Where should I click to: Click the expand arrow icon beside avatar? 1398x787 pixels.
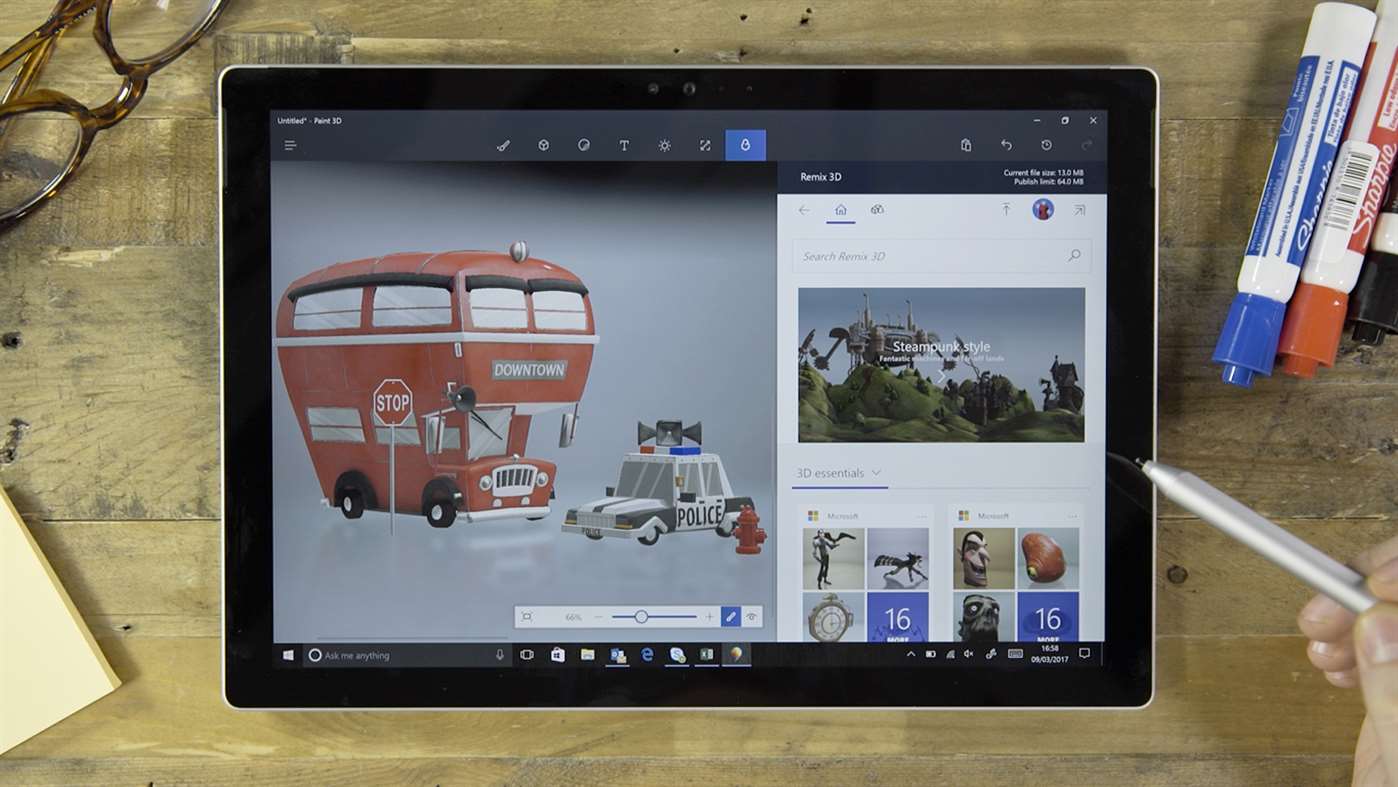[x=1080, y=210]
